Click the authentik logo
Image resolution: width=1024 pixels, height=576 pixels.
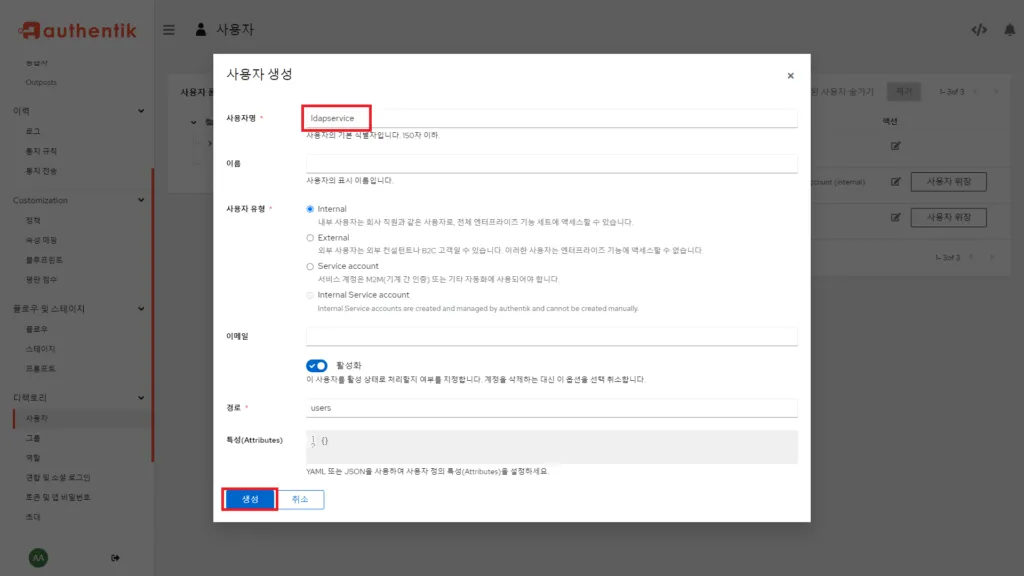click(x=78, y=29)
